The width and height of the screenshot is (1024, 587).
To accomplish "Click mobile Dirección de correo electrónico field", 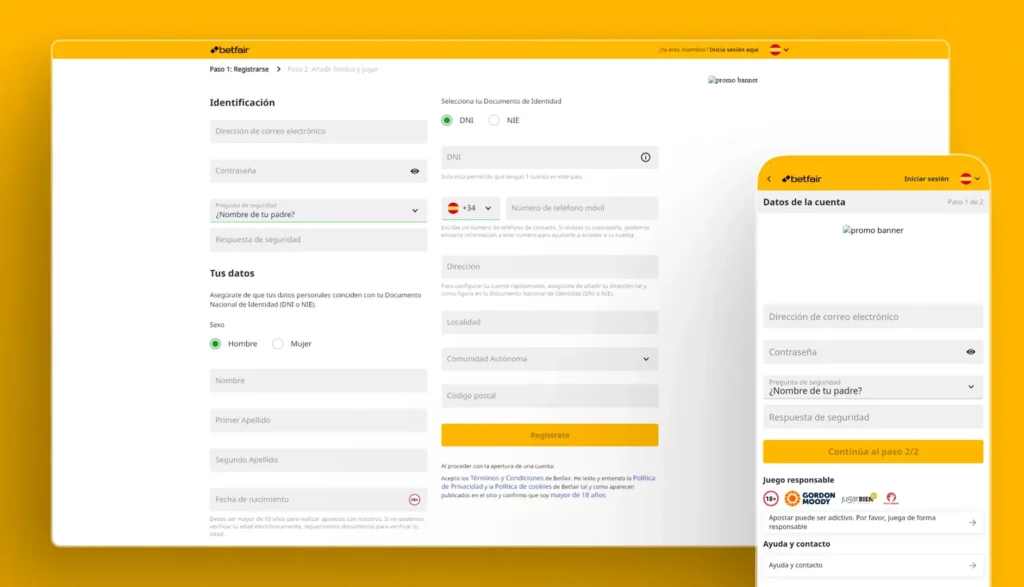I will tap(872, 317).
